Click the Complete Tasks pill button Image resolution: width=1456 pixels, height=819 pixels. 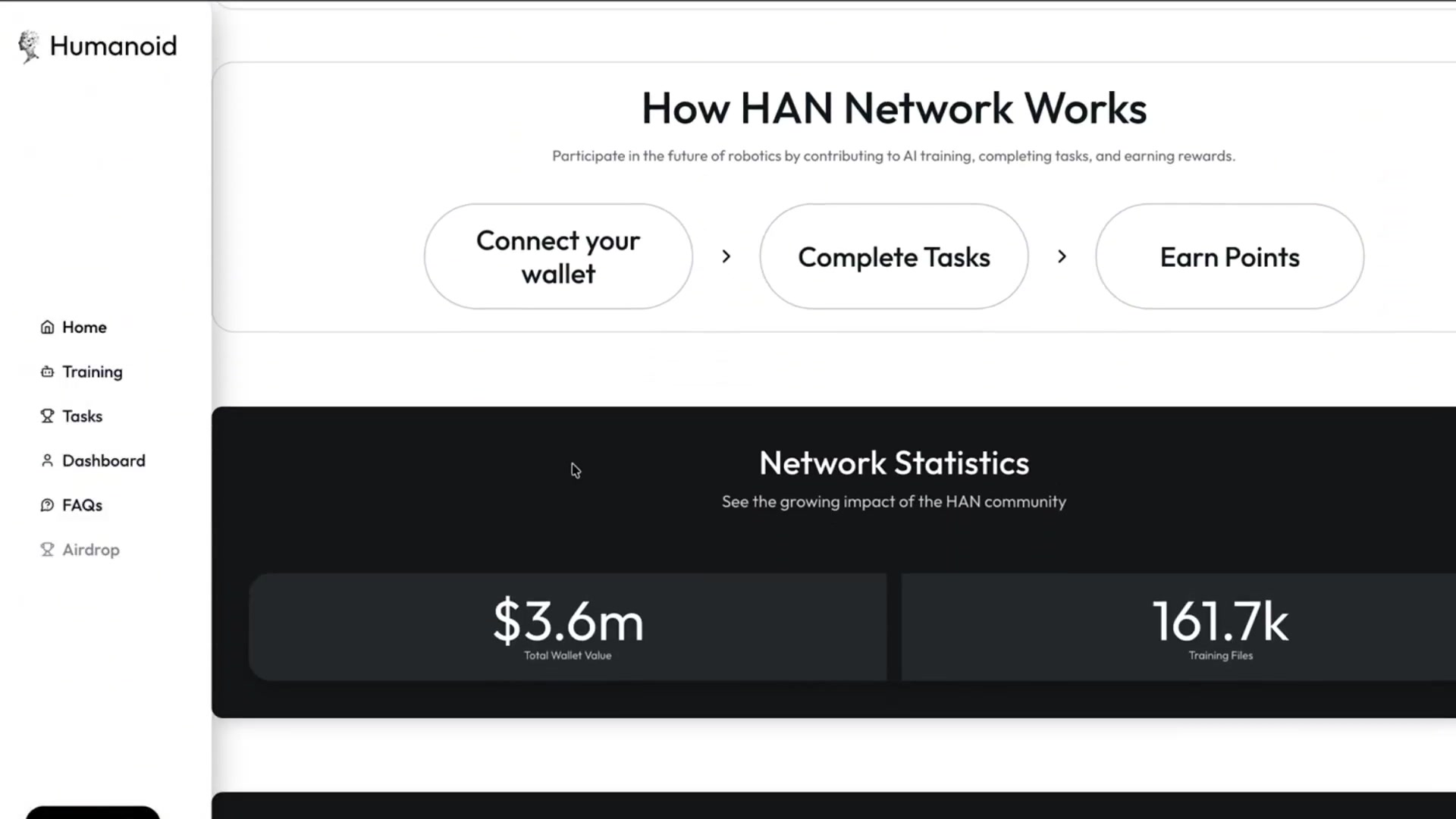[x=893, y=257]
